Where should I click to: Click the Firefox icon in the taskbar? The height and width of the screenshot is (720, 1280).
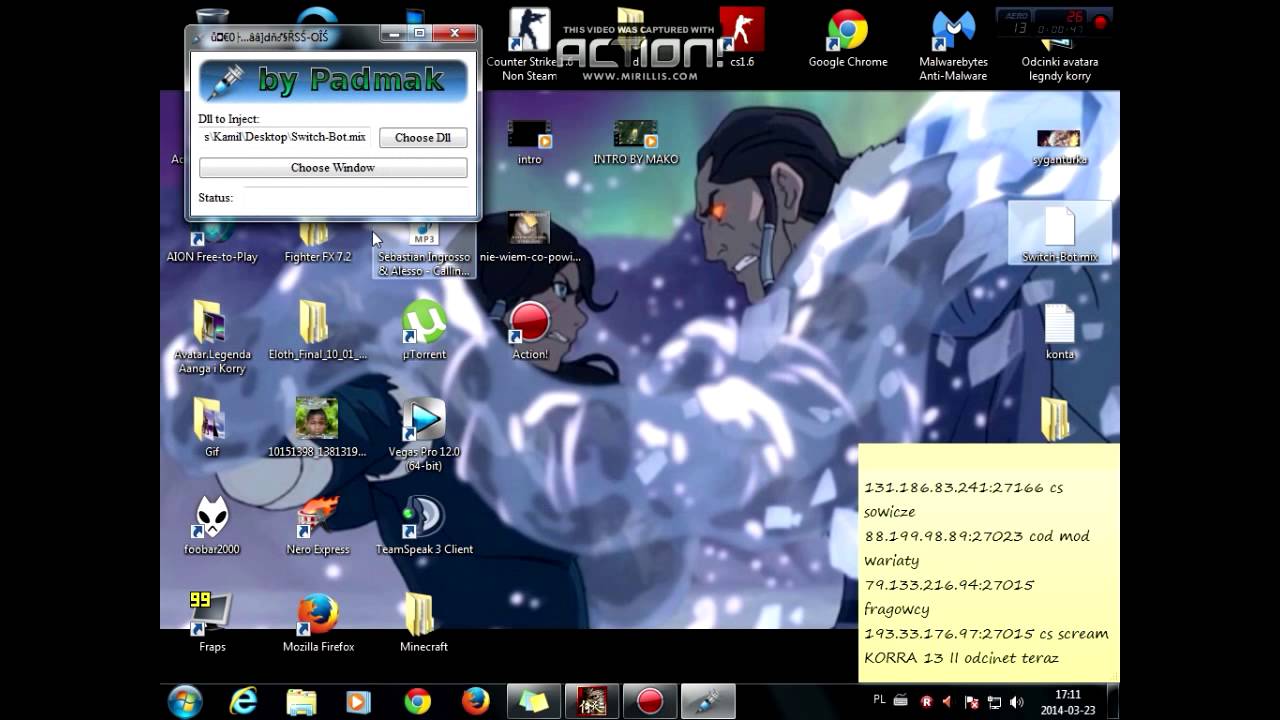click(x=475, y=701)
